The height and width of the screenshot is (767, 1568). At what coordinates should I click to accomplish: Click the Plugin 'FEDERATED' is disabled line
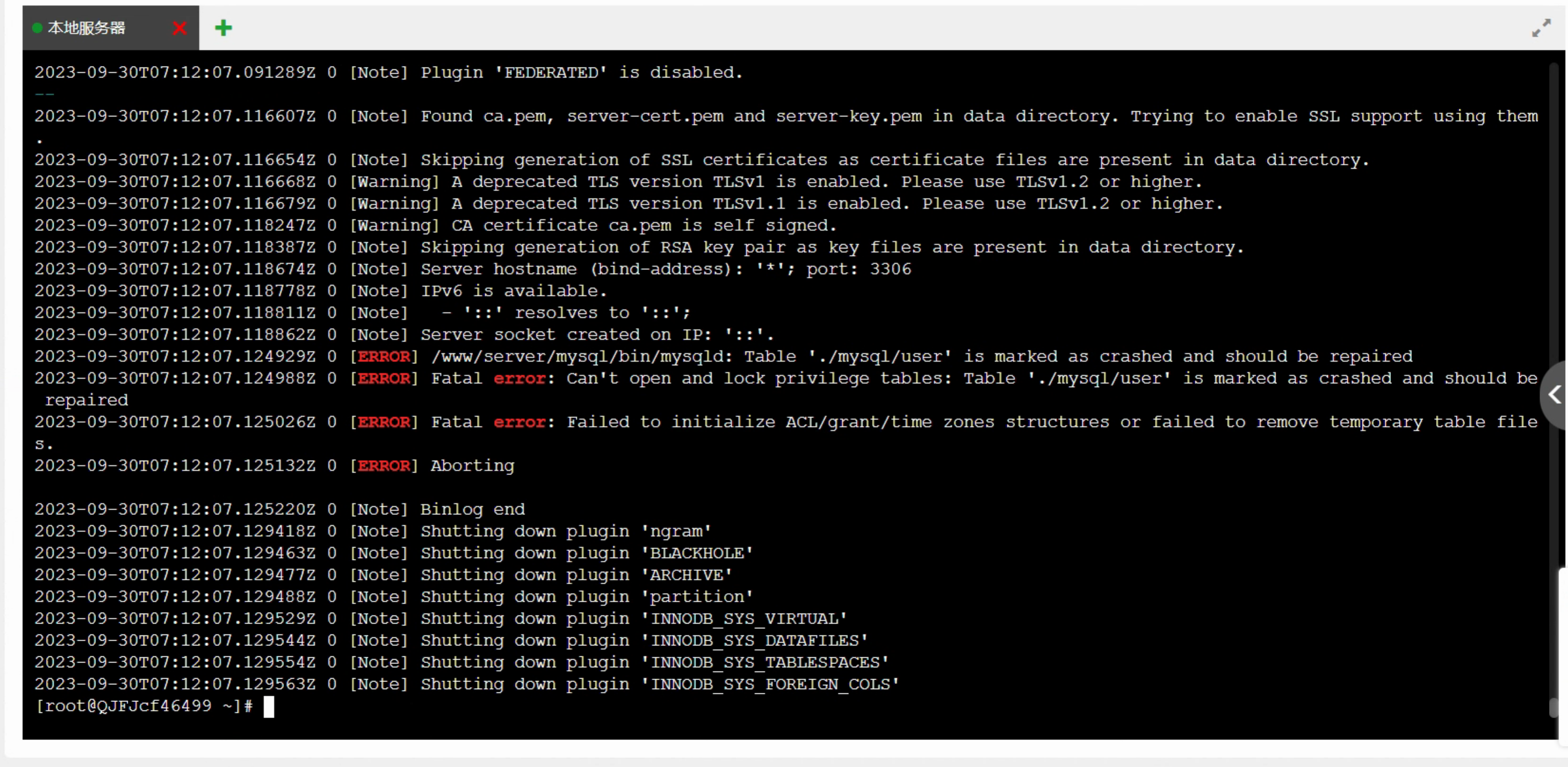tap(388, 73)
